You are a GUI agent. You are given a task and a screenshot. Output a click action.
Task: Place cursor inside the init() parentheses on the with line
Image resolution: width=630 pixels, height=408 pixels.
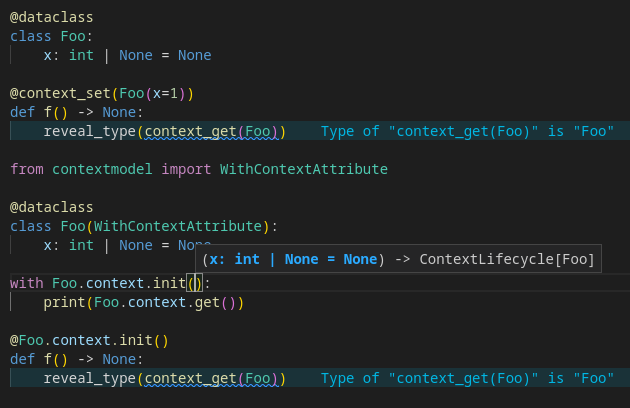pyautogui.click(x=196, y=283)
